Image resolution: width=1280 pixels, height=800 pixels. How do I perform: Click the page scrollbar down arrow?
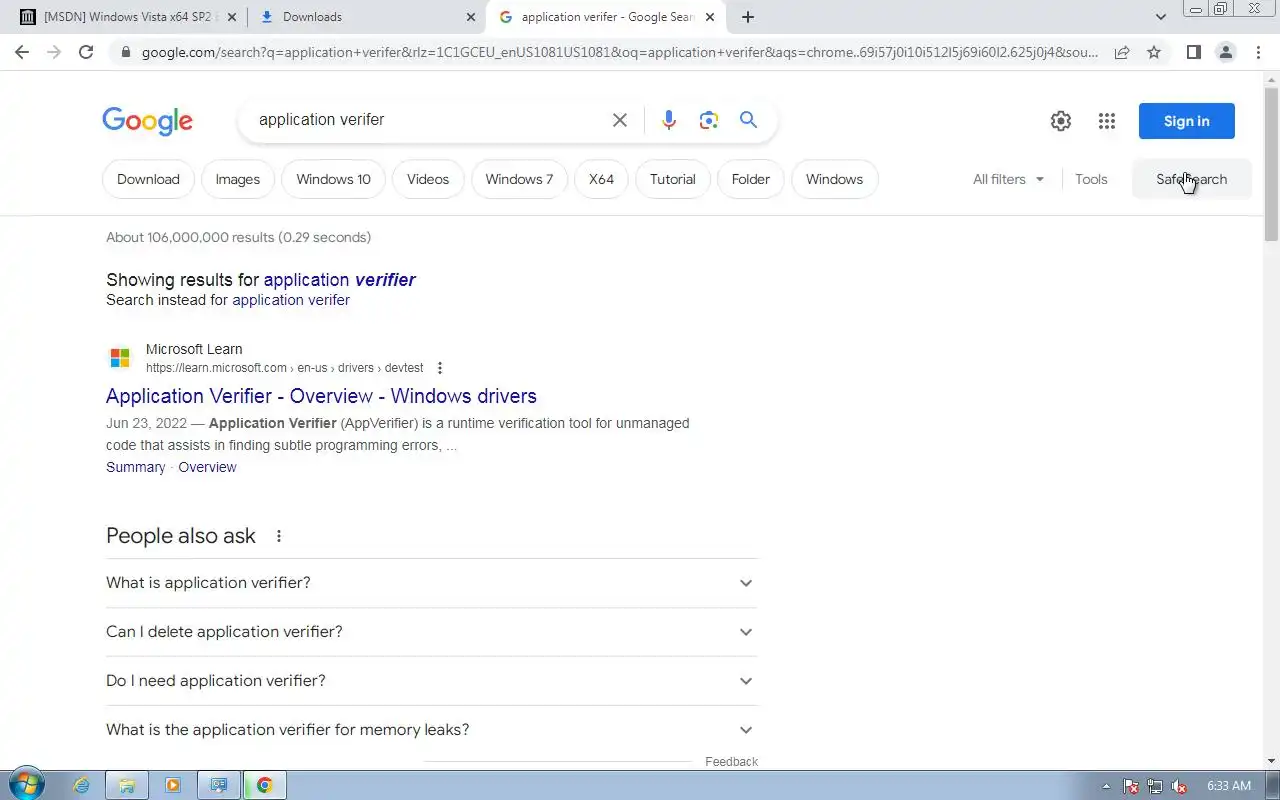[1271, 761]
